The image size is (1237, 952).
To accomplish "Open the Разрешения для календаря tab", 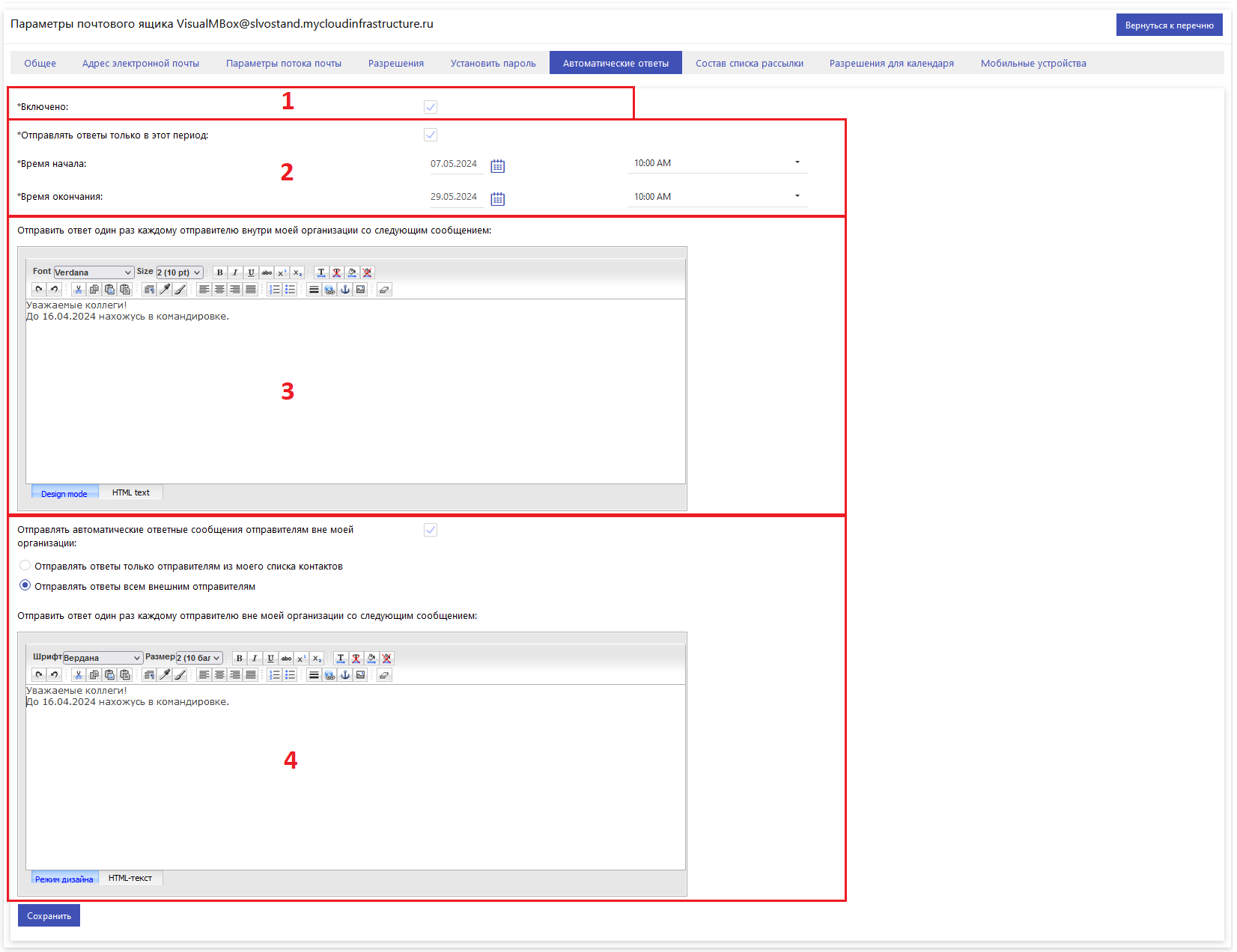I will coord(892,64).
